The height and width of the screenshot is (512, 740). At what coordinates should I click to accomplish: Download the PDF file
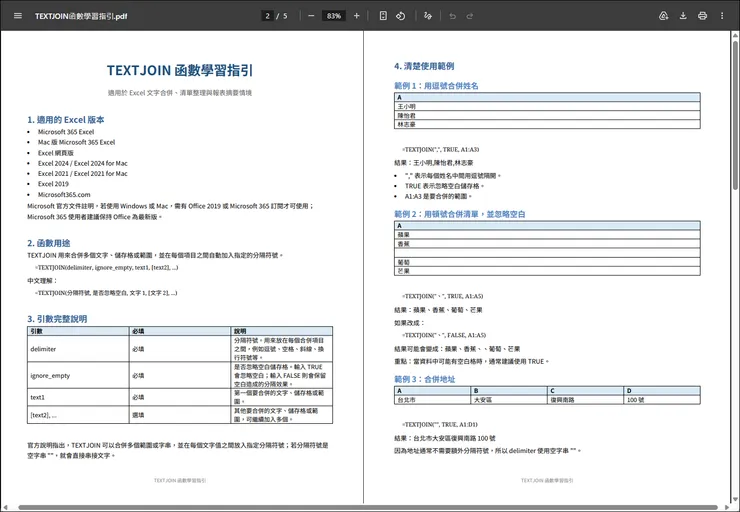point(683,16)
